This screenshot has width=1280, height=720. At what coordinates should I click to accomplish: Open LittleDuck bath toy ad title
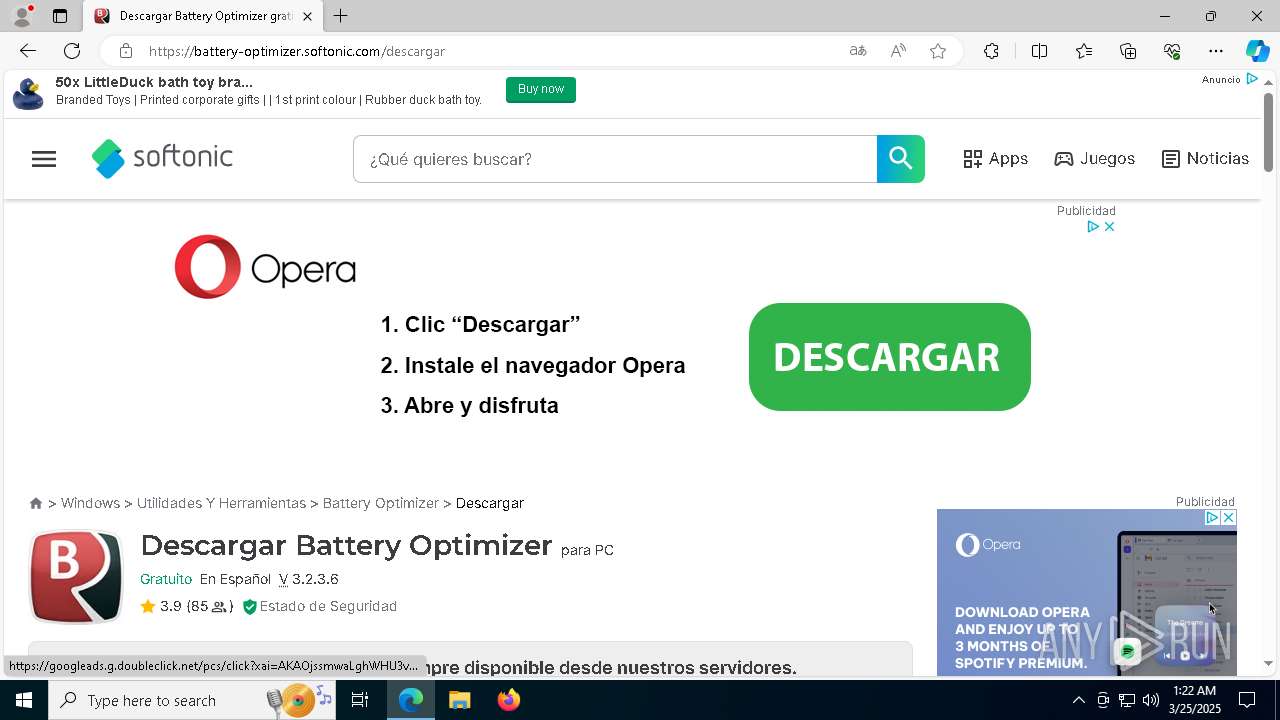[x=154, y=82]
